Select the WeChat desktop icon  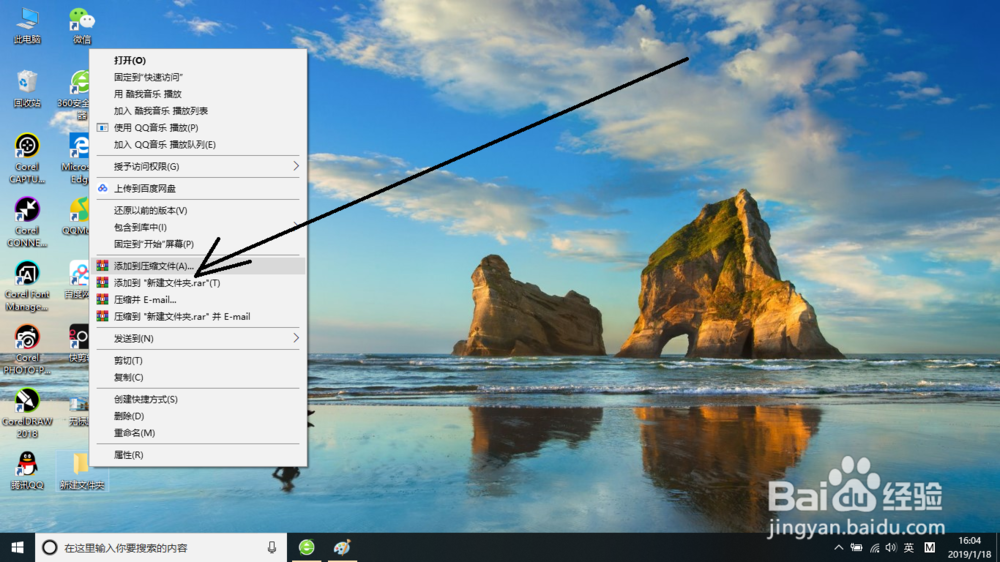click(82, 26)
